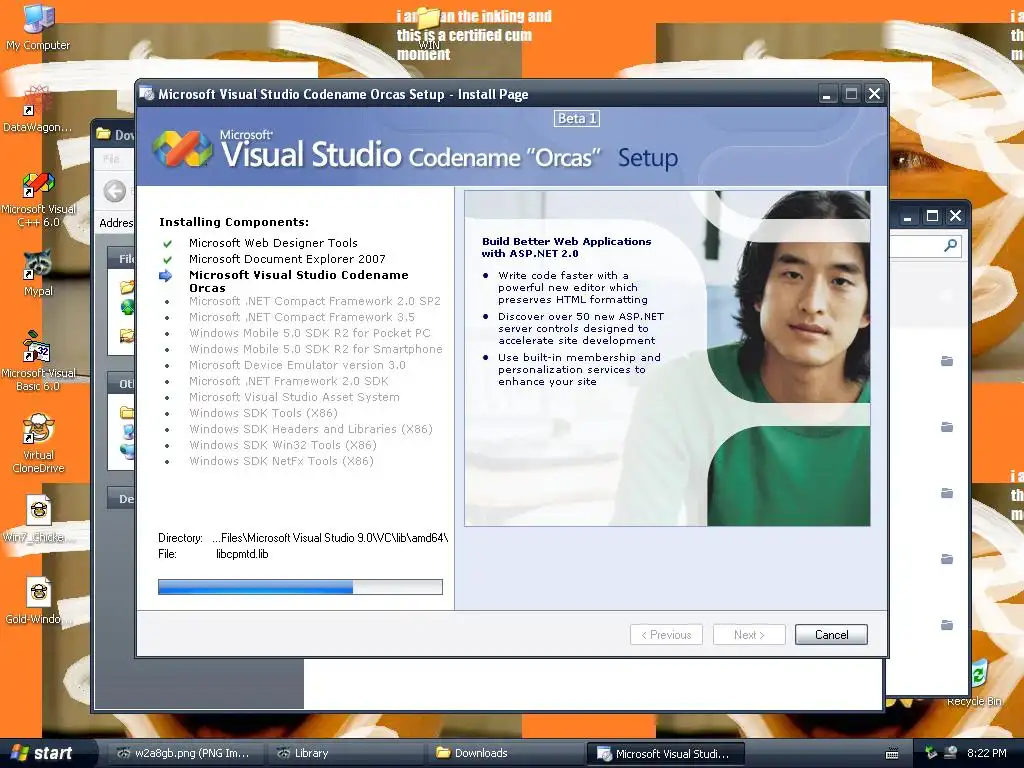The width and height of the screenshot is (1024, 768).
Task: Click the Beta 1 label in banner
Action: point(577,118)
